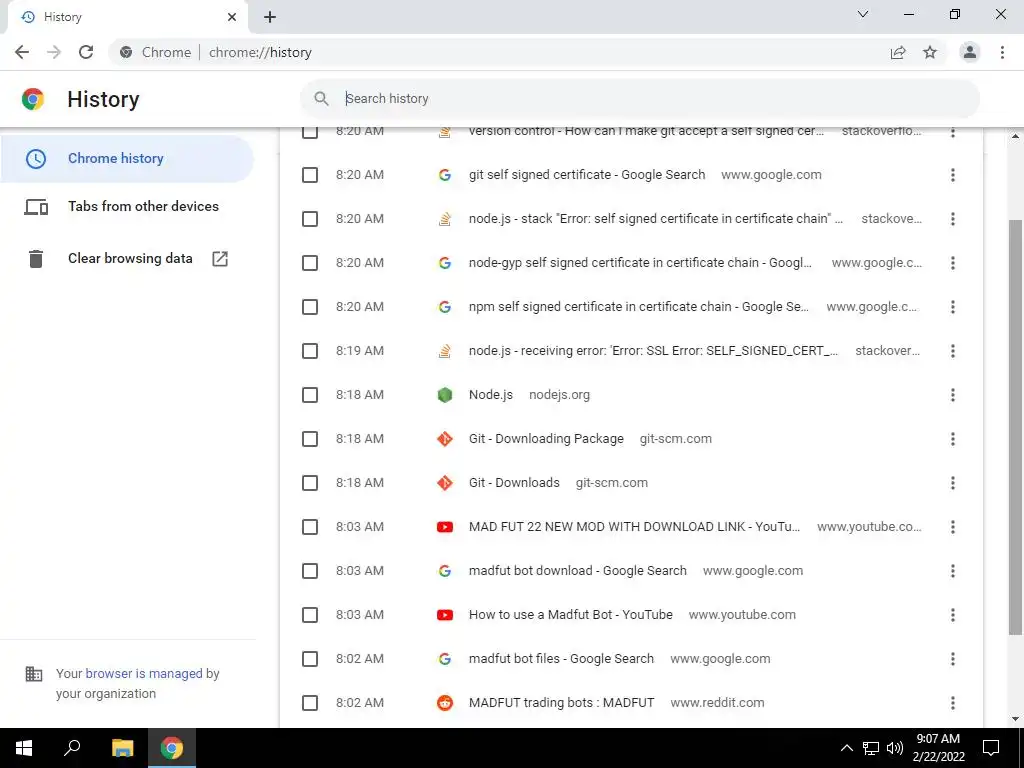Image resolution: width=1024 pixels, height=768 pixels.
Task: Open the Chrome profile avatar
Action: click(970, 52)
